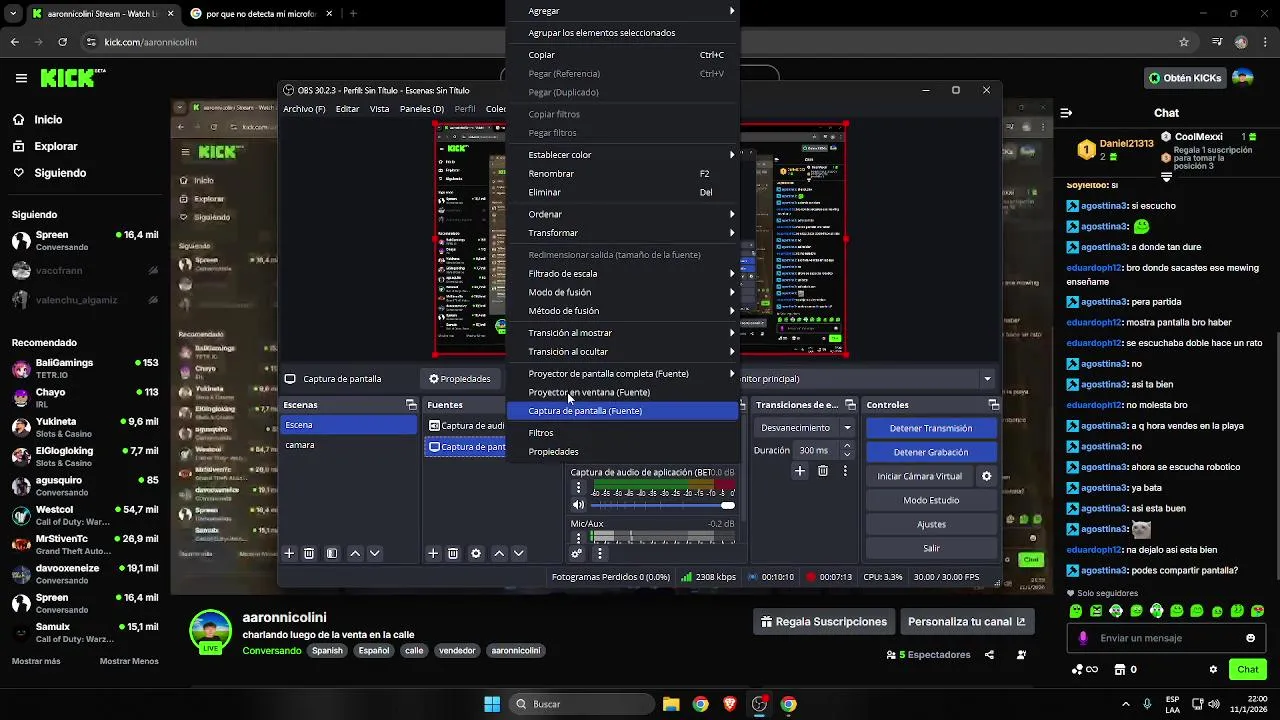
Task: Delete scene using Escenas trash icon
Action: tap(309, 553)
